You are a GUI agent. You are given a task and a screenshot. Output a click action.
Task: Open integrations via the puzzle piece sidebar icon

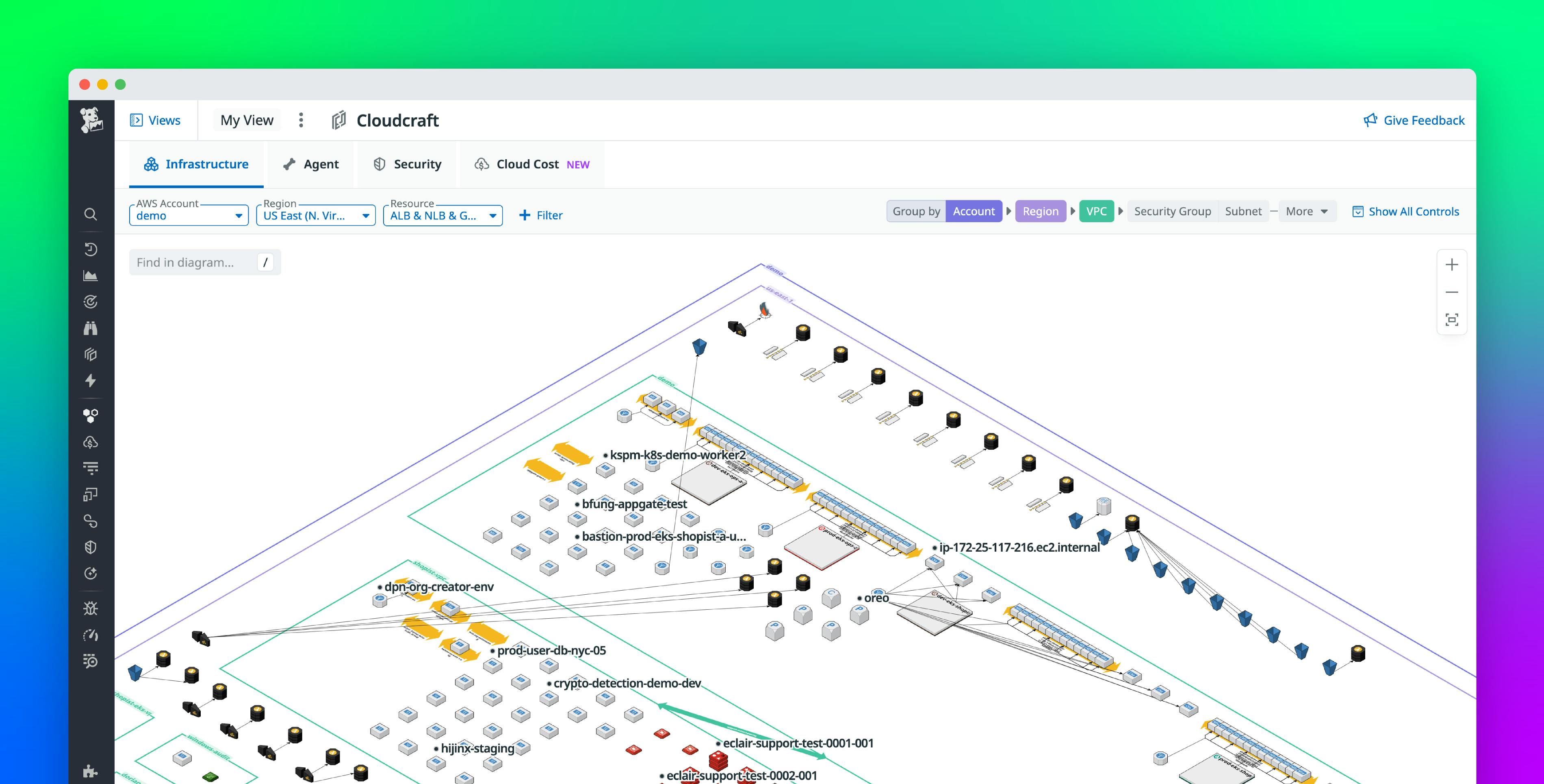[91, 771]
